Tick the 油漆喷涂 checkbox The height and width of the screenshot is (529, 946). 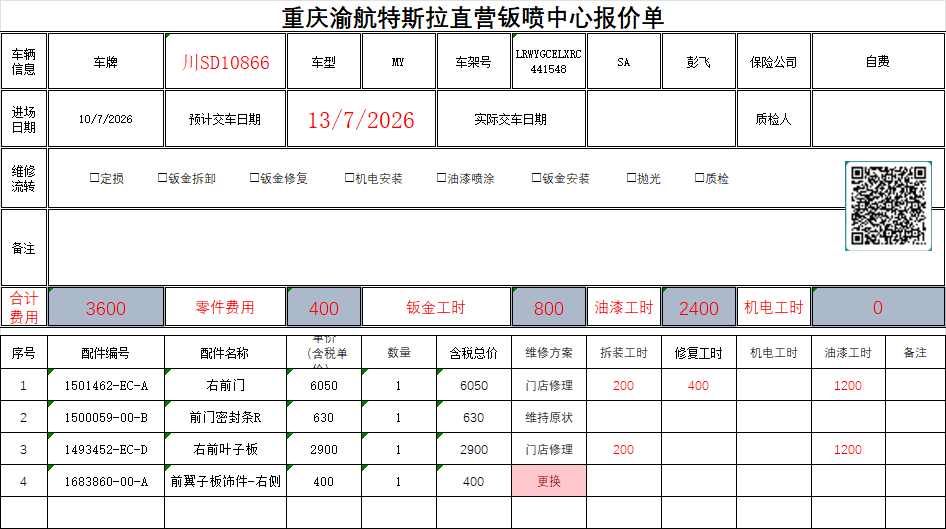tap(442, 178)
